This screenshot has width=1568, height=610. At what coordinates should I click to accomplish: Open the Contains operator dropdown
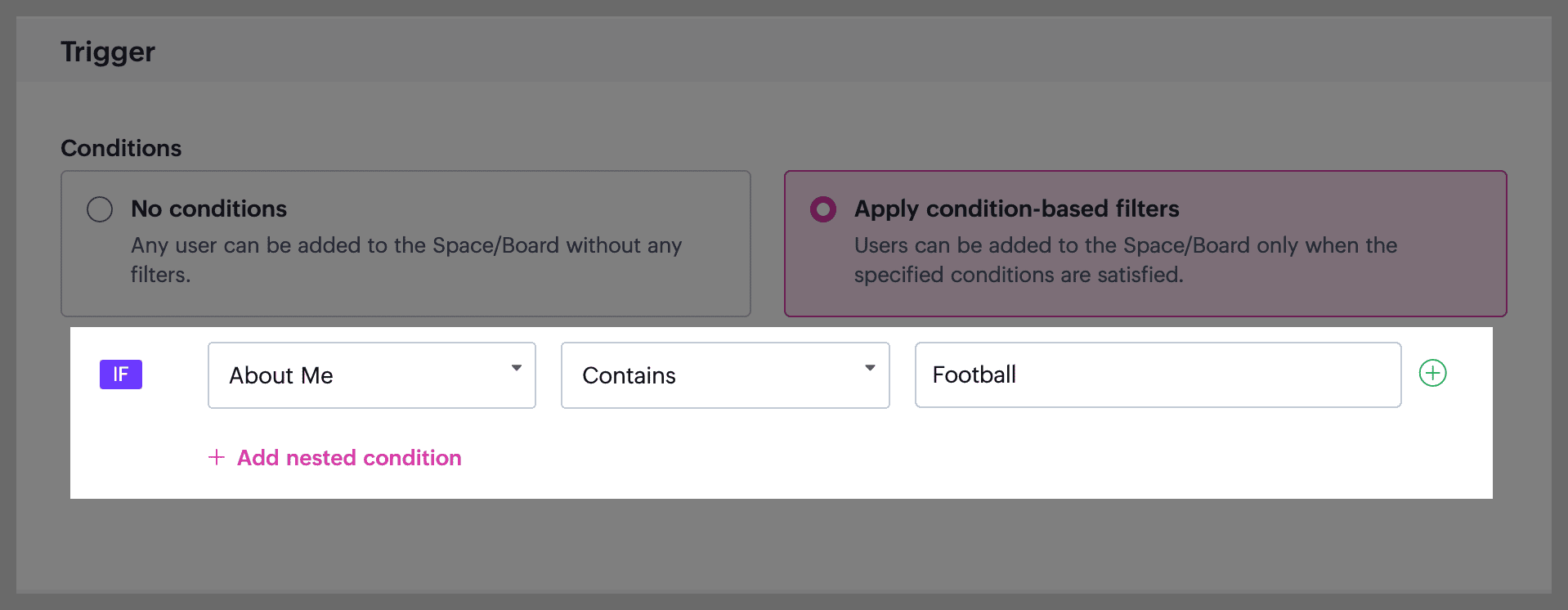pyautogui.click(x=724, y=375)
